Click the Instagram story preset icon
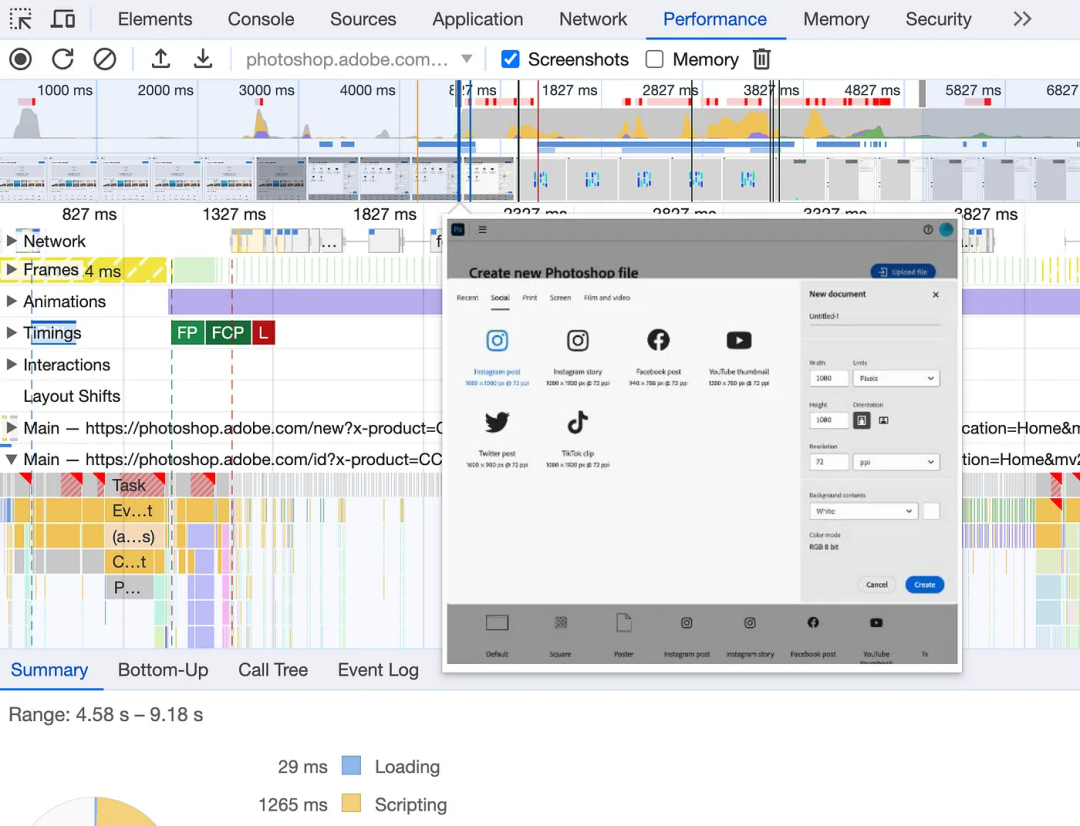The width and height of the screenshot is (1080, 826). tap(577, 340)
